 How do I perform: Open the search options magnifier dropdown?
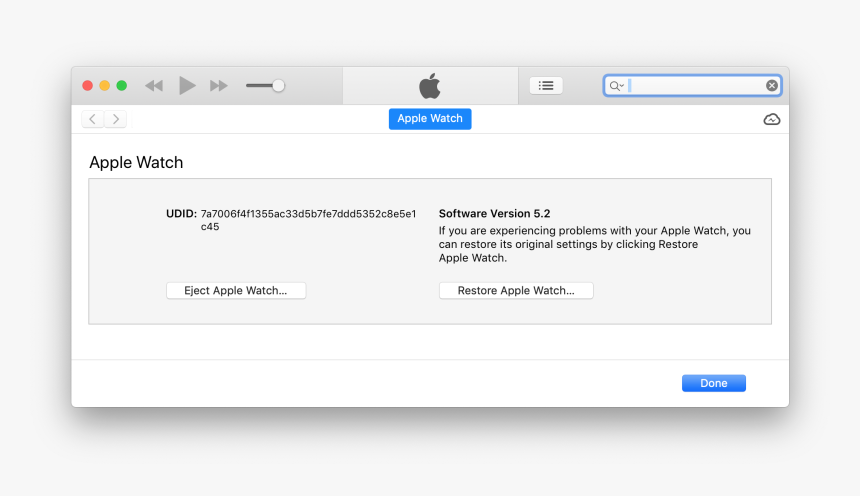coord(616,86)
